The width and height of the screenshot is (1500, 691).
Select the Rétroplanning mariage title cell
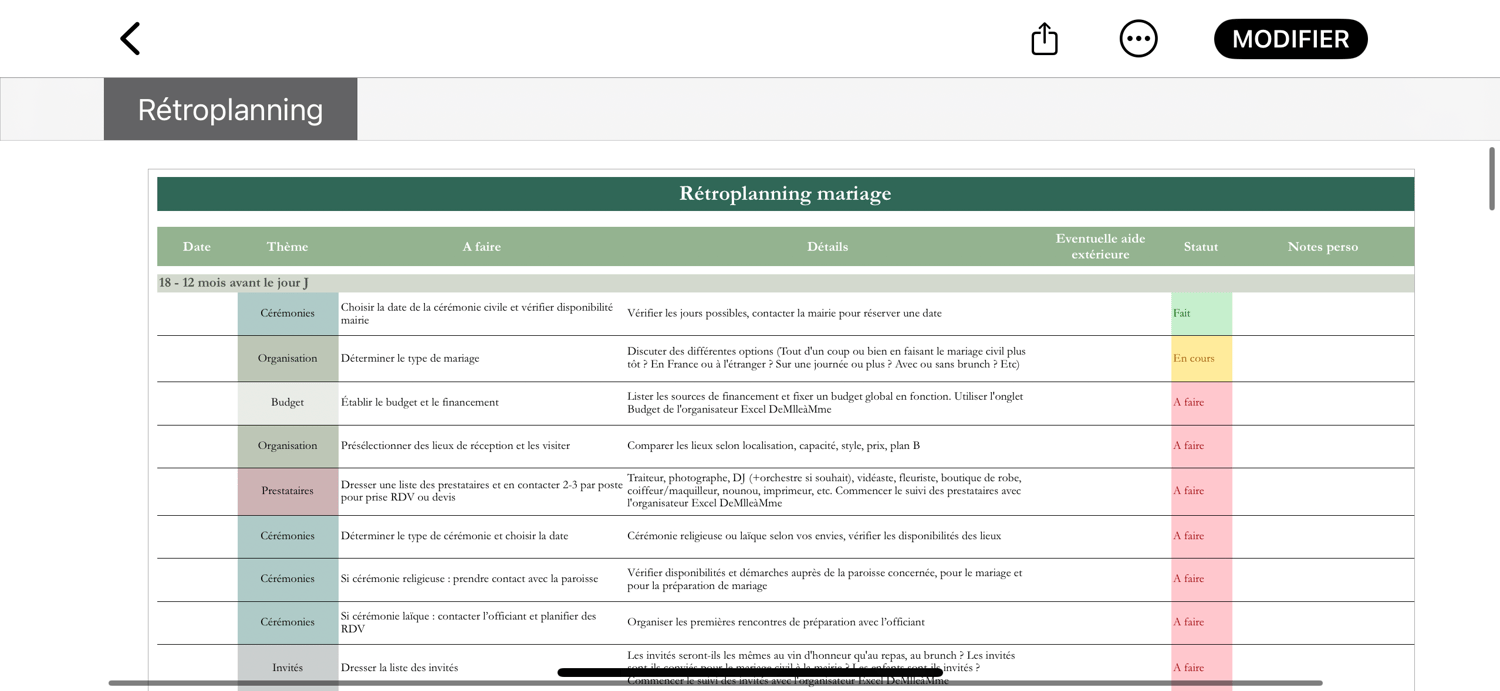click(x=785, y=194)
